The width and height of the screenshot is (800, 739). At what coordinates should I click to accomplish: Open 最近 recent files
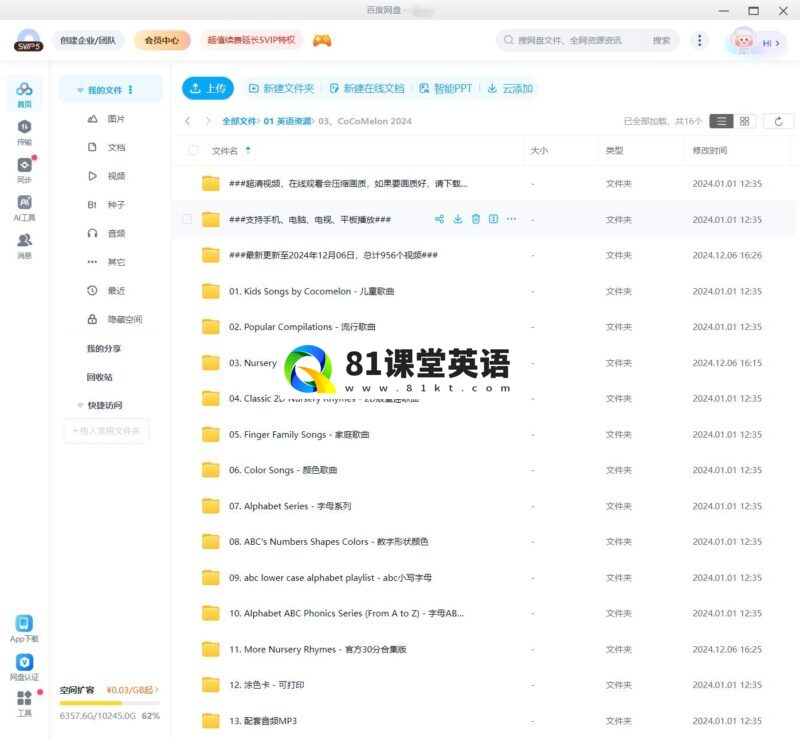106,290
